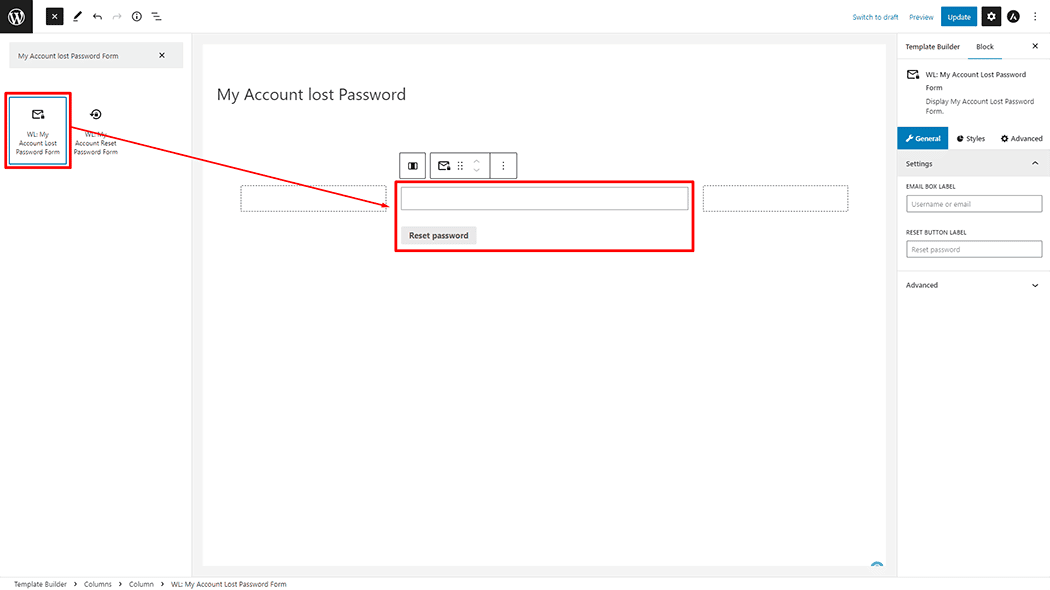Click Switch to draft link
1050x590 pixels.
[x=875, y=17]
